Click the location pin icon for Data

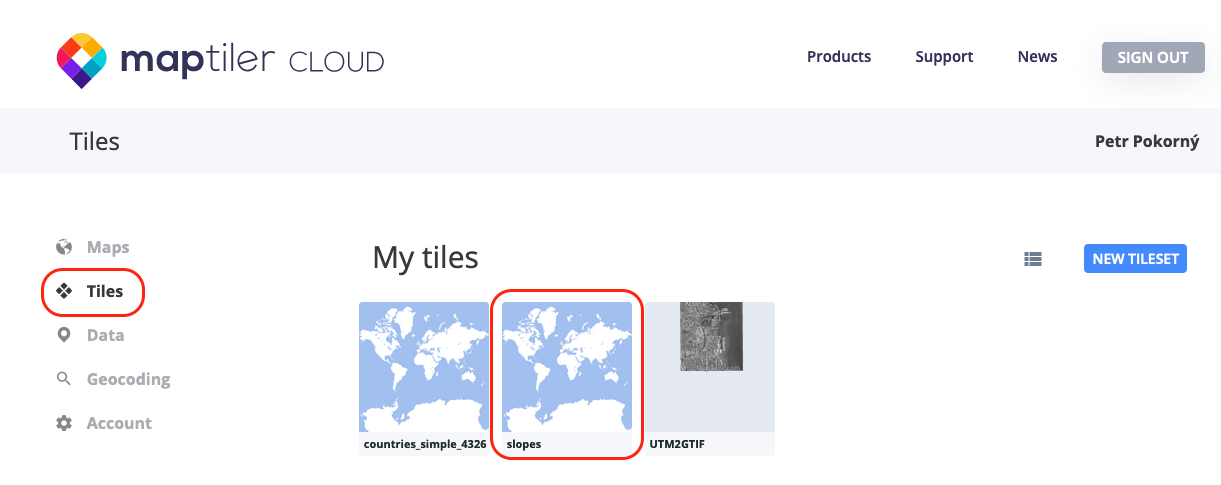coord(64,335)
